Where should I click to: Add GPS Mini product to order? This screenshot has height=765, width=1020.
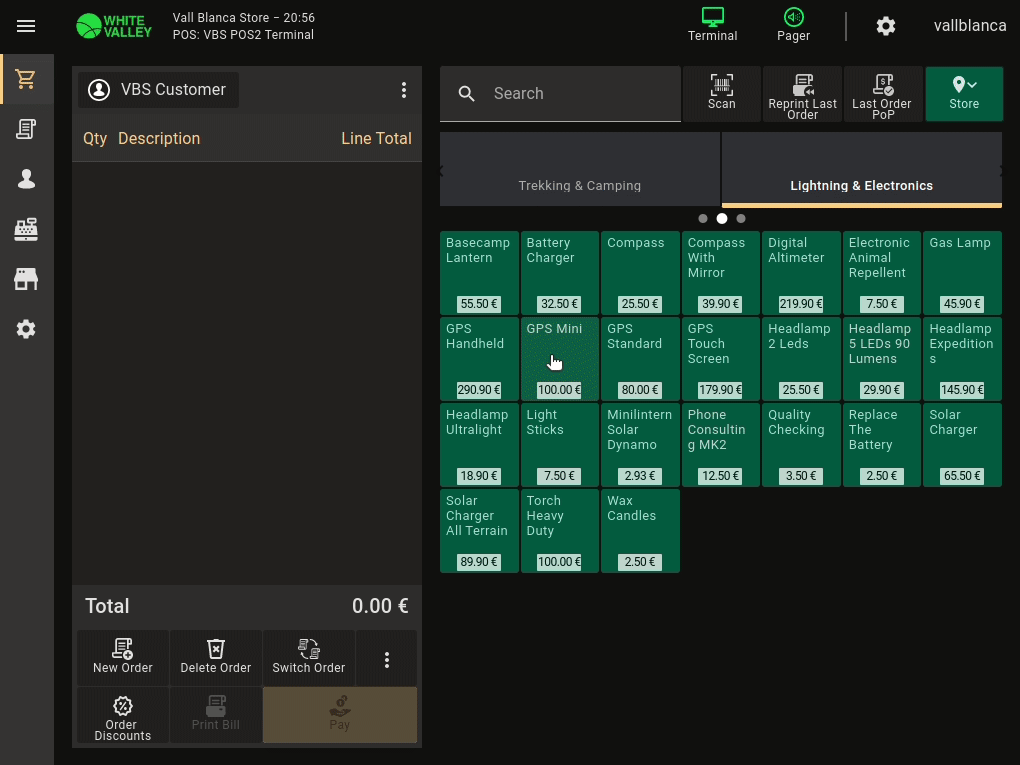tap(559, 359)
